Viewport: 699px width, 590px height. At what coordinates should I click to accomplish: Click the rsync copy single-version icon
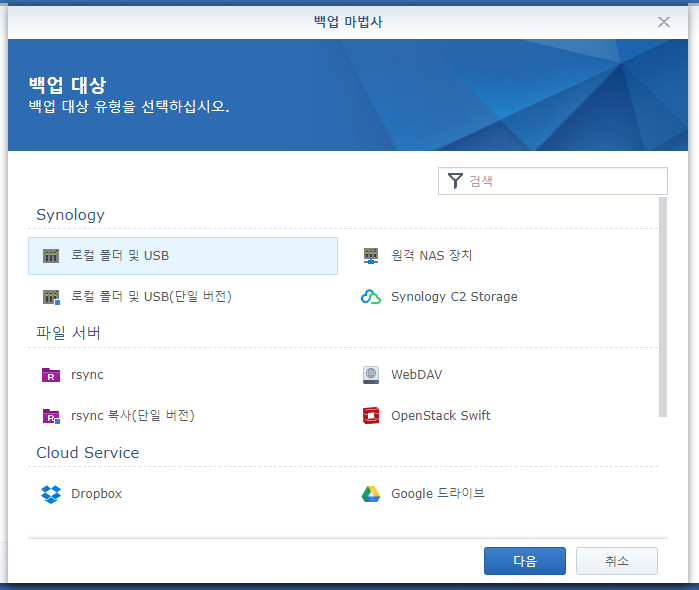pyautogui.click(x=51, y=416)
